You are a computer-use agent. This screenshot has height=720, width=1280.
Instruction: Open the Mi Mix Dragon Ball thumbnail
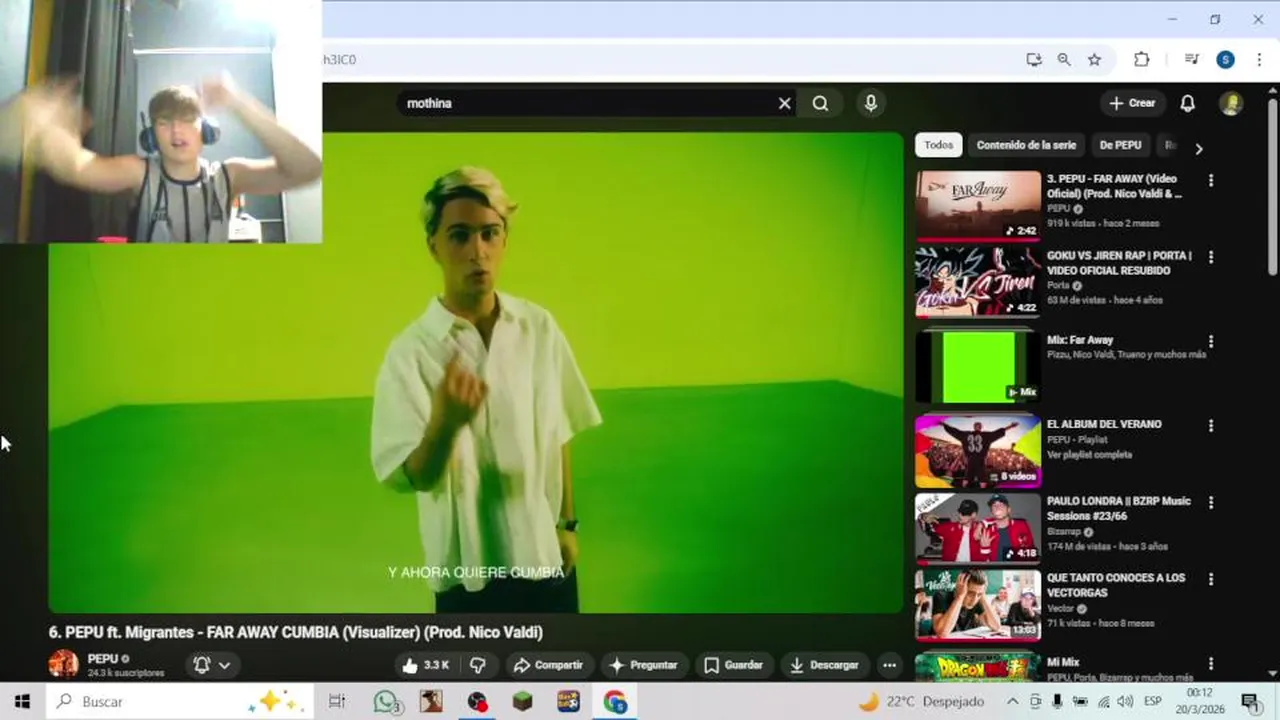pyautogui.click(x=978, y=668)
